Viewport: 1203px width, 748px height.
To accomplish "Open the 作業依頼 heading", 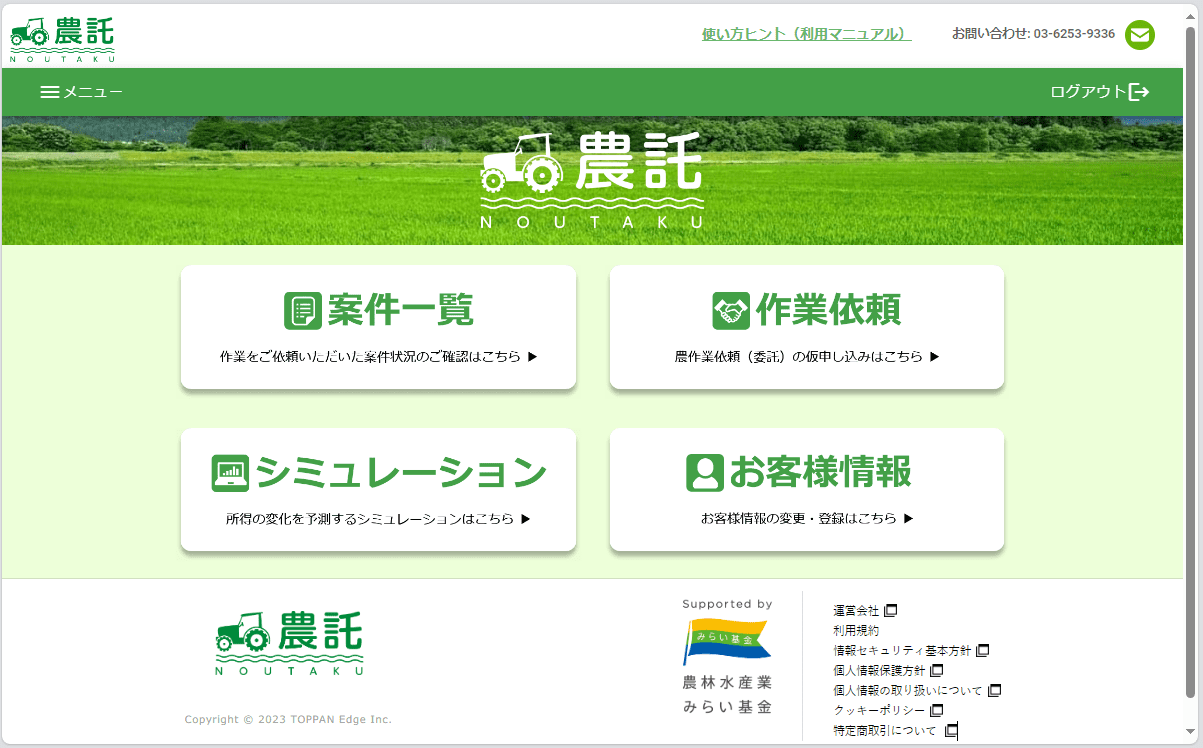I will click(x=828, y=311).
